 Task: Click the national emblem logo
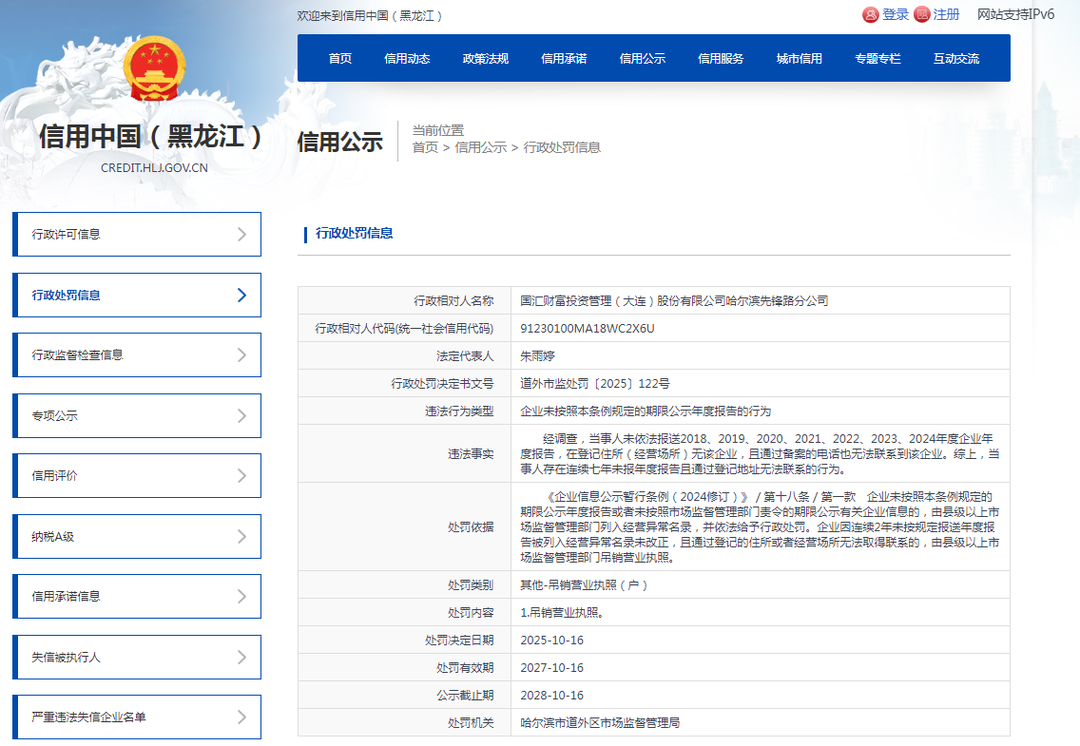[154, 70]
